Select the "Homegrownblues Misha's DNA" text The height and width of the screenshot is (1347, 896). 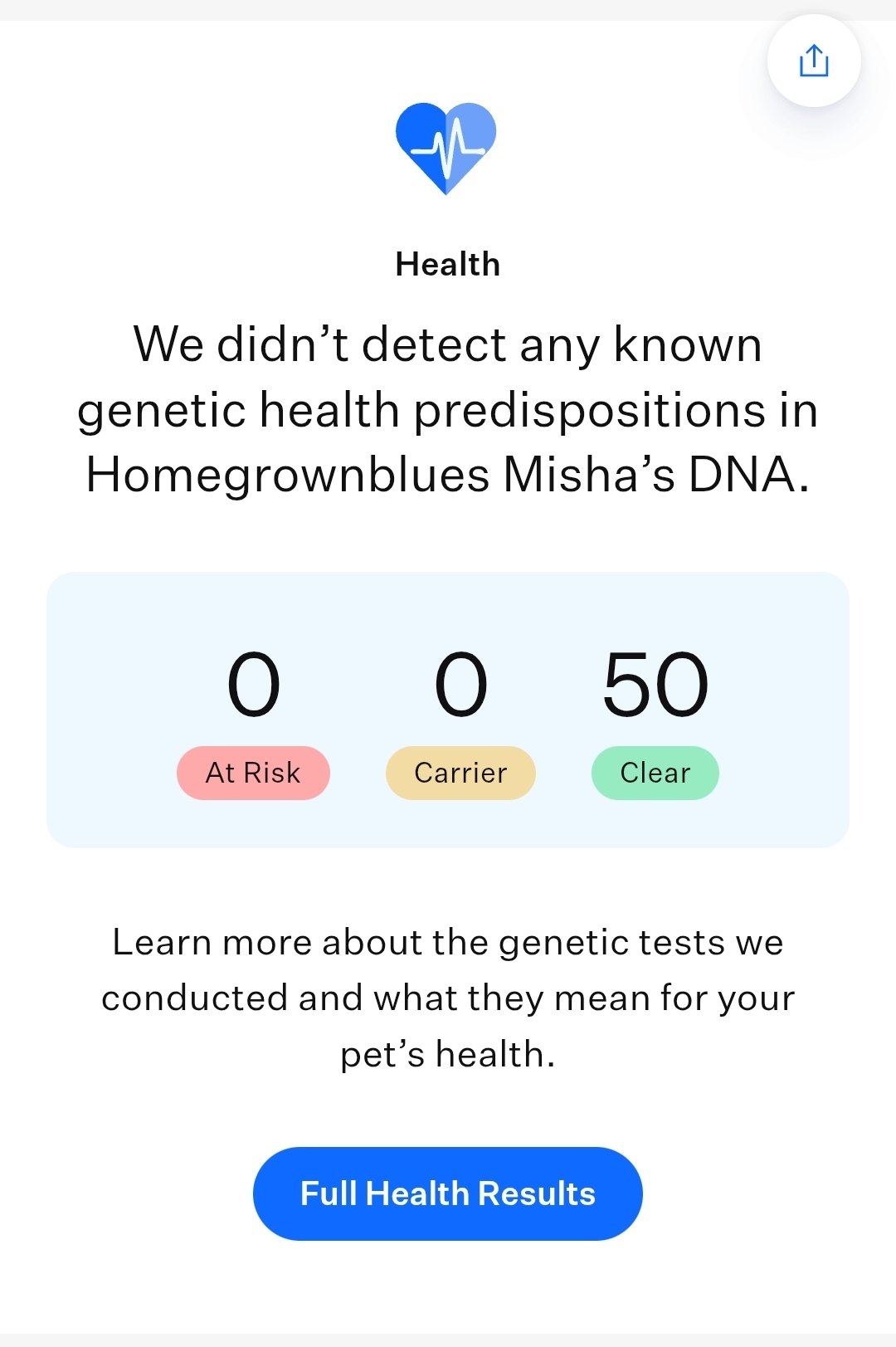point(447,475)
